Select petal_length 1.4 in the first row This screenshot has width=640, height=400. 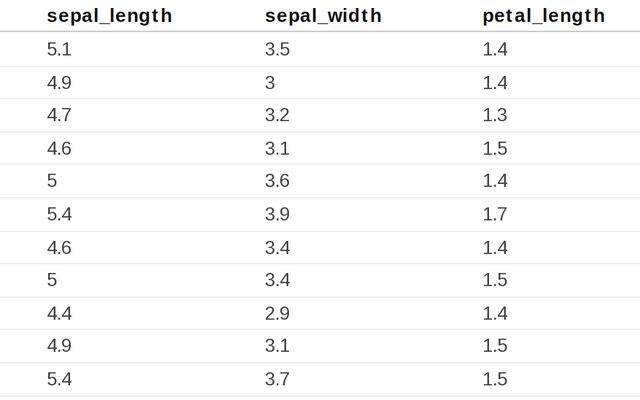pos(495,49)
